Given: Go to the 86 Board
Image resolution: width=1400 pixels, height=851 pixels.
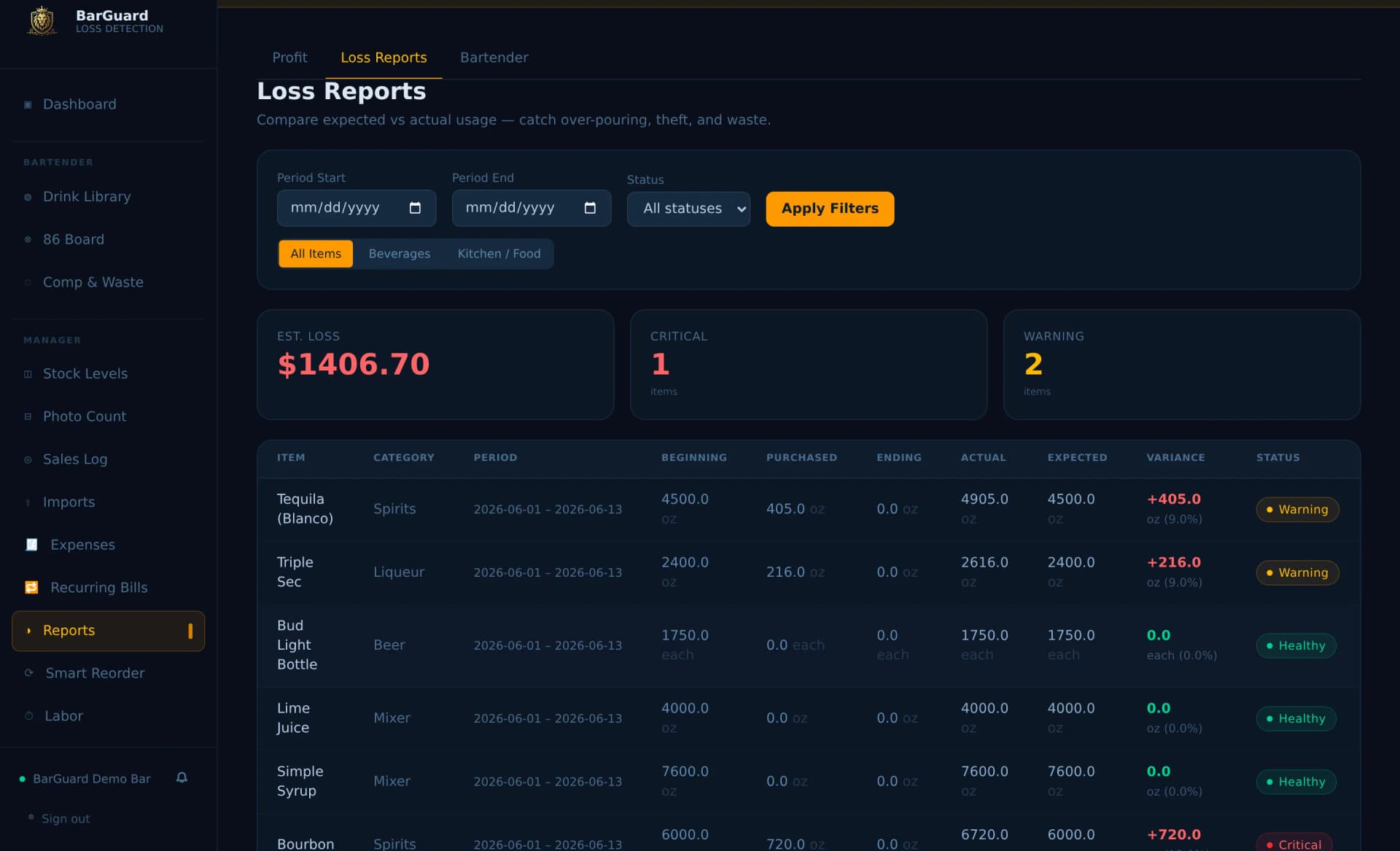Looking at the screenshot, I should click(x=108, y=239).
